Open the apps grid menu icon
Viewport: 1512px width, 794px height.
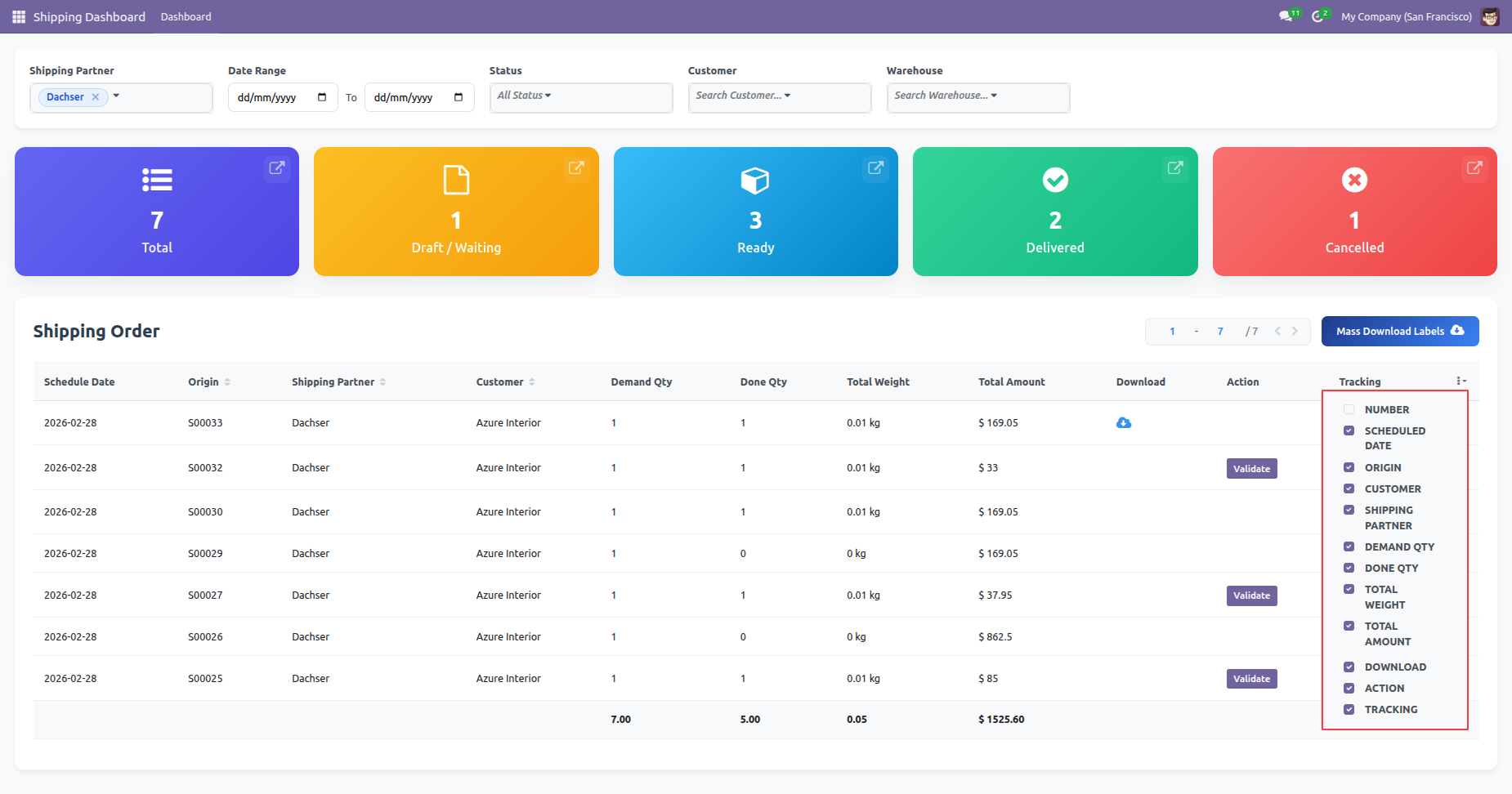(x=19, y=16)
